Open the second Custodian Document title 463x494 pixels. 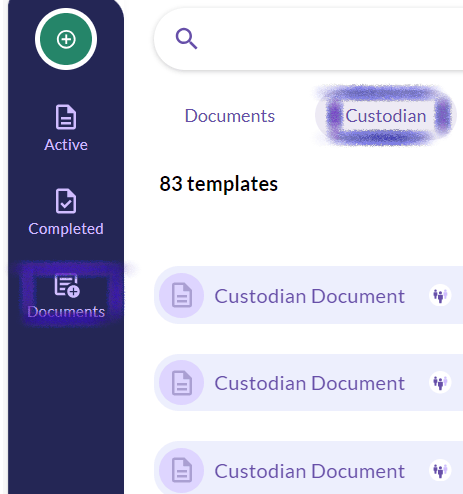(309, 383)
